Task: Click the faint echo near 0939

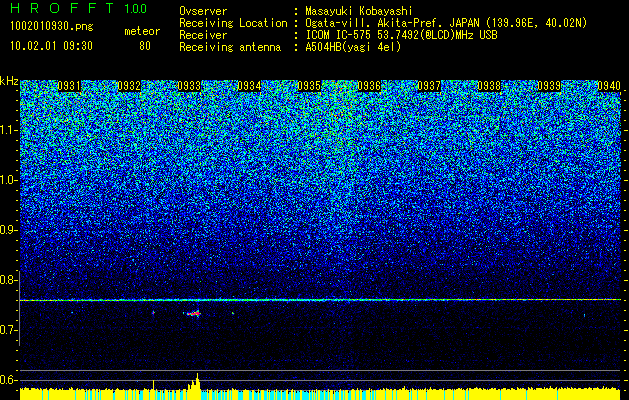Action: 584,315
